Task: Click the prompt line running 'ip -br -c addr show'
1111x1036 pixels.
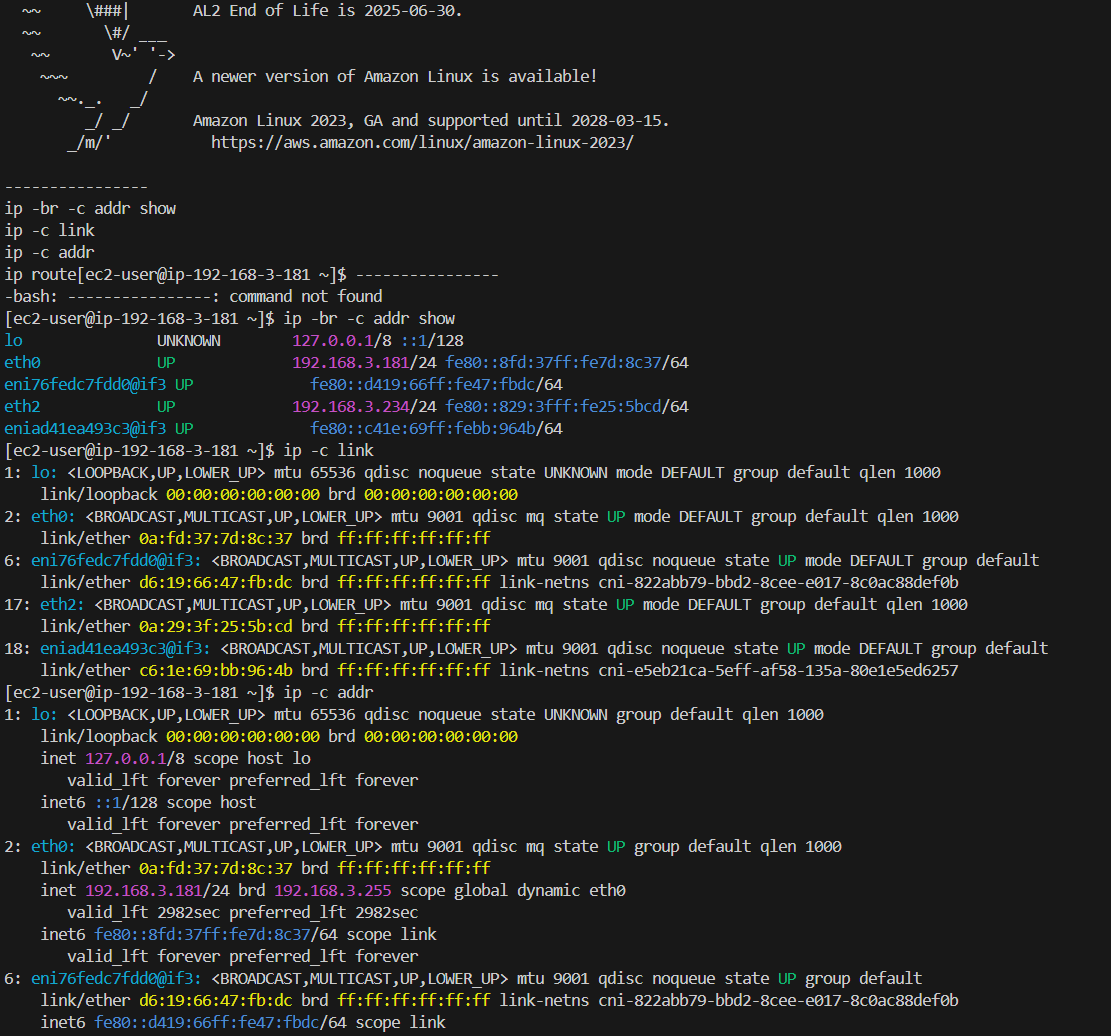Action: [230, 318]
